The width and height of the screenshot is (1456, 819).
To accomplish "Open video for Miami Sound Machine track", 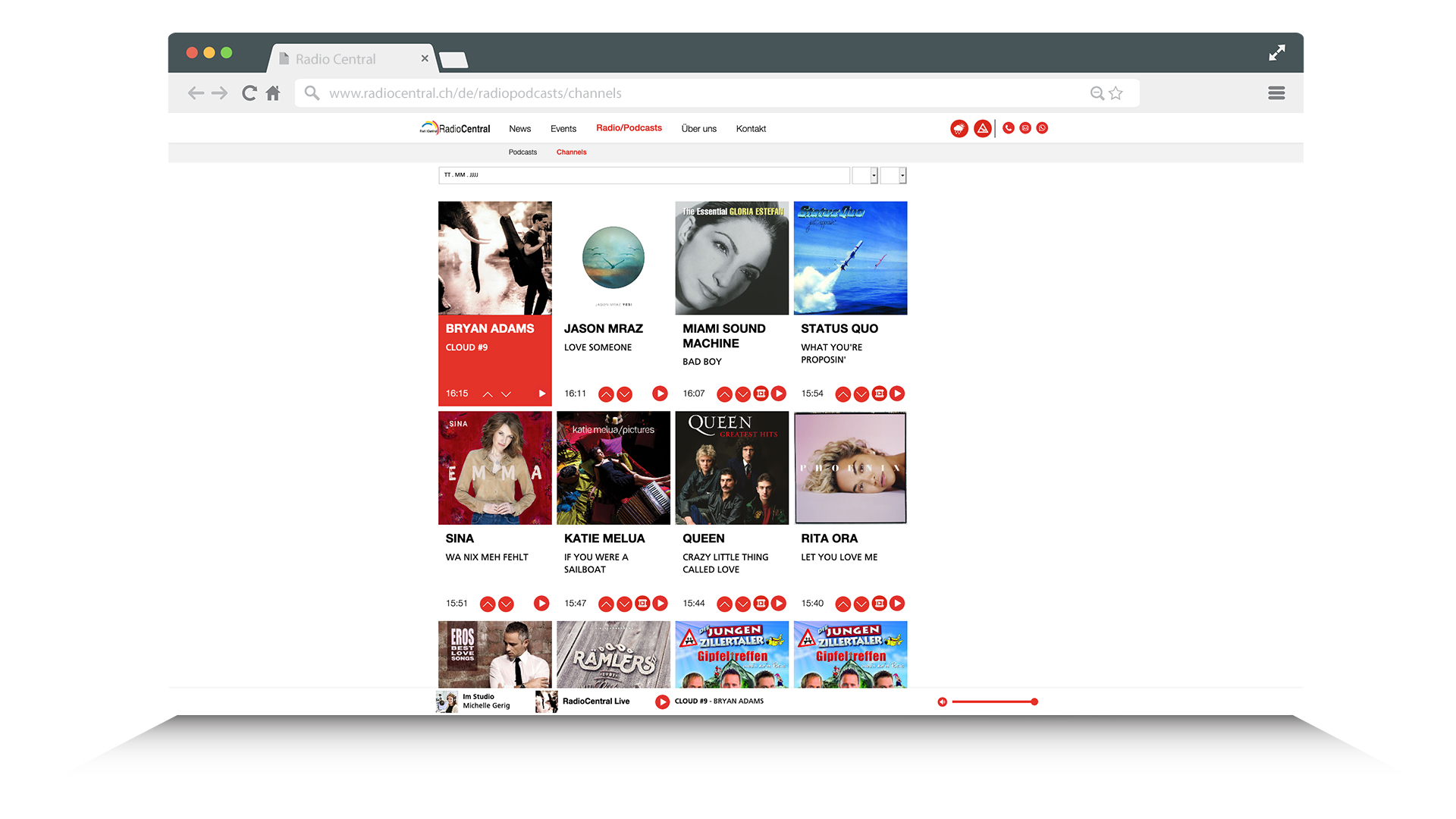I will (761, 394).
